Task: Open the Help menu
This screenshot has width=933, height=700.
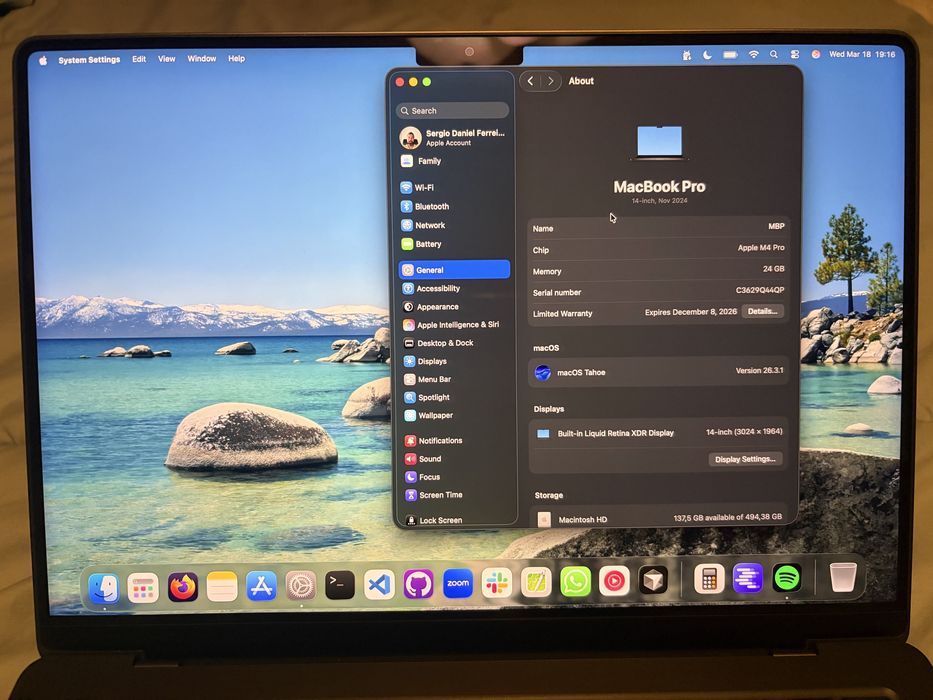Action: [236, 58]
